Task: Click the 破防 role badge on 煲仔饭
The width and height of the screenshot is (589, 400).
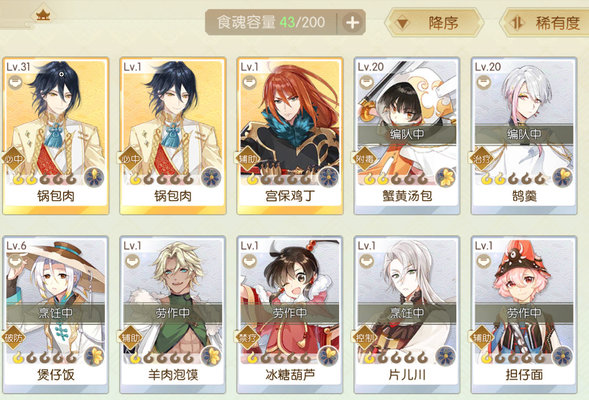Action: (x=14, y=338)
